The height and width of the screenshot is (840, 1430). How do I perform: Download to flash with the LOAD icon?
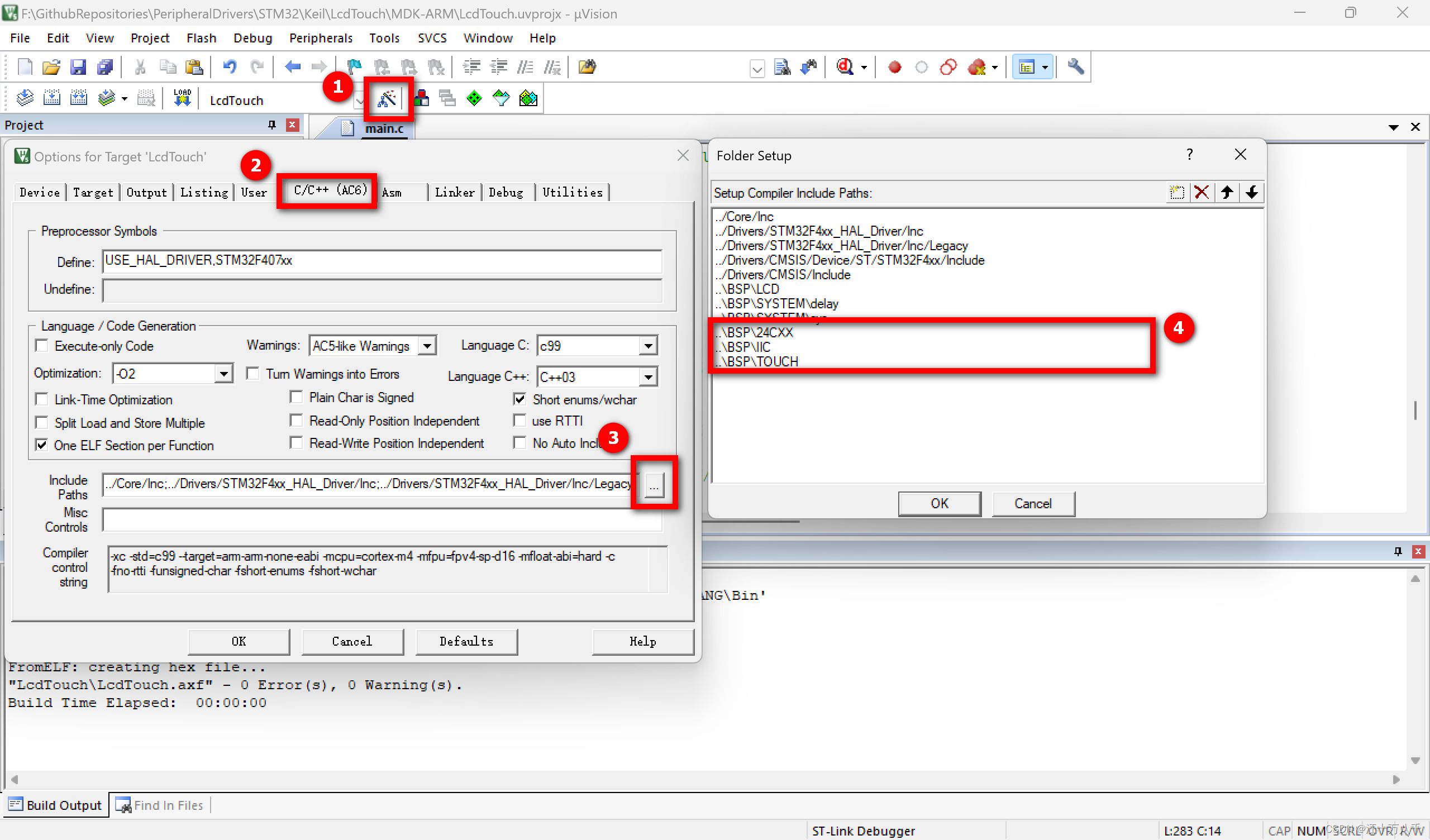tap(182, 99)
